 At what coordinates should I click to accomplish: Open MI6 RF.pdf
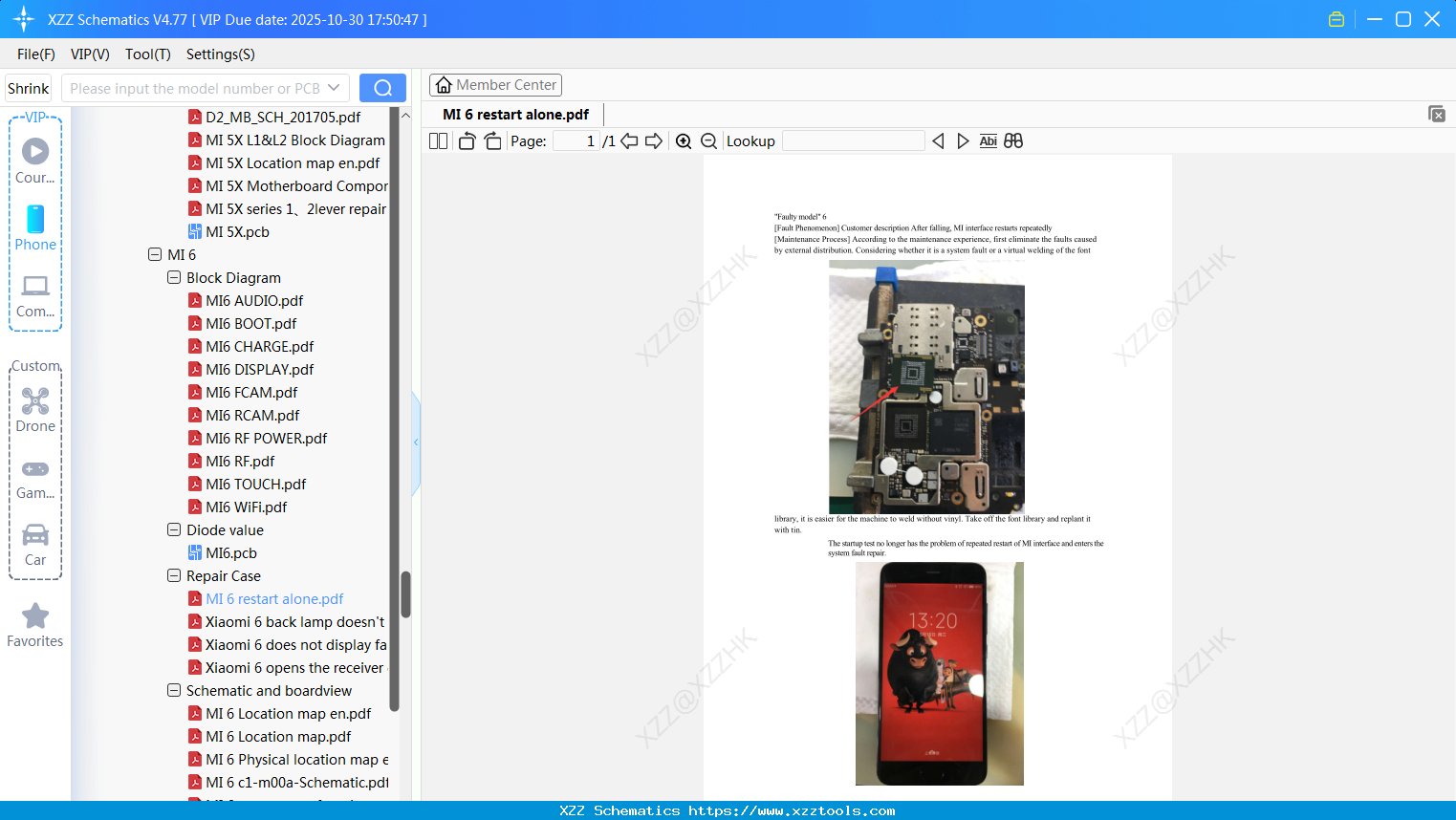pyautogui.click(x=240, y=461)
